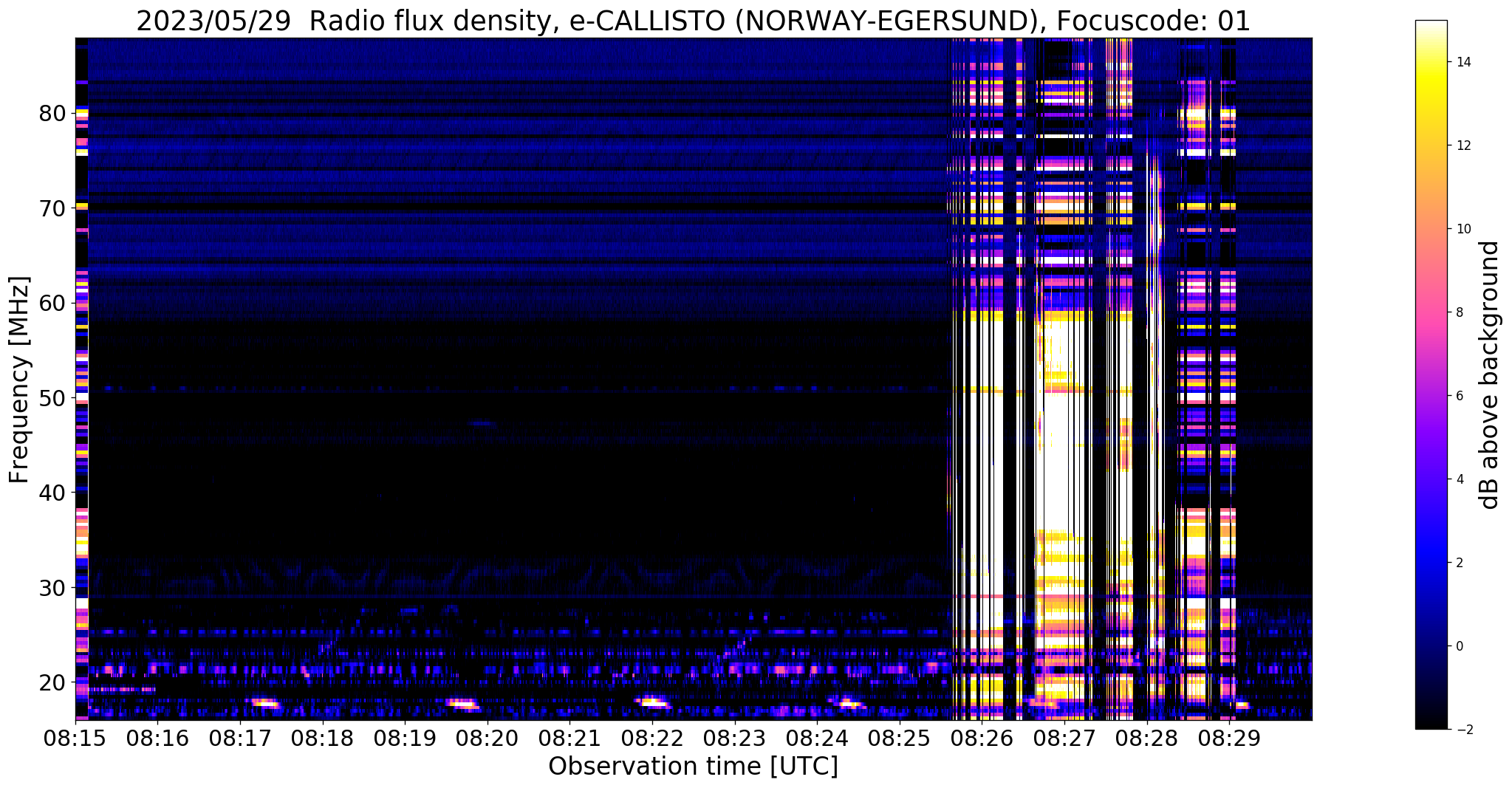Click the colorbar tick value 4
This screenshot has height=788, width=1512.
[x=1460, y=479]
